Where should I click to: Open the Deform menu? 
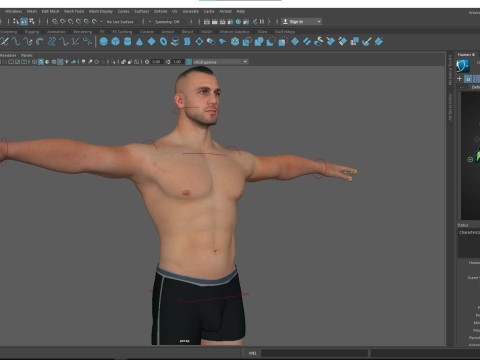pyautogui.click(x=160, y=11)
